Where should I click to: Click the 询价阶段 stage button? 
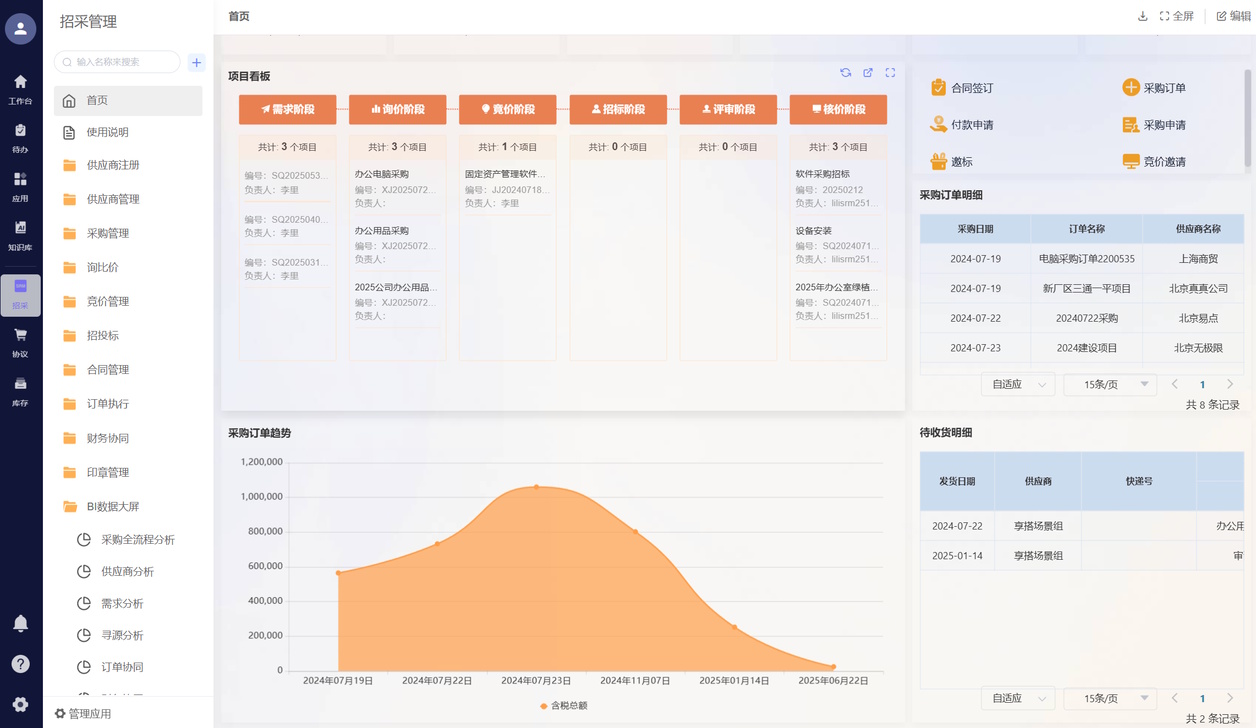tap(397, 109)
